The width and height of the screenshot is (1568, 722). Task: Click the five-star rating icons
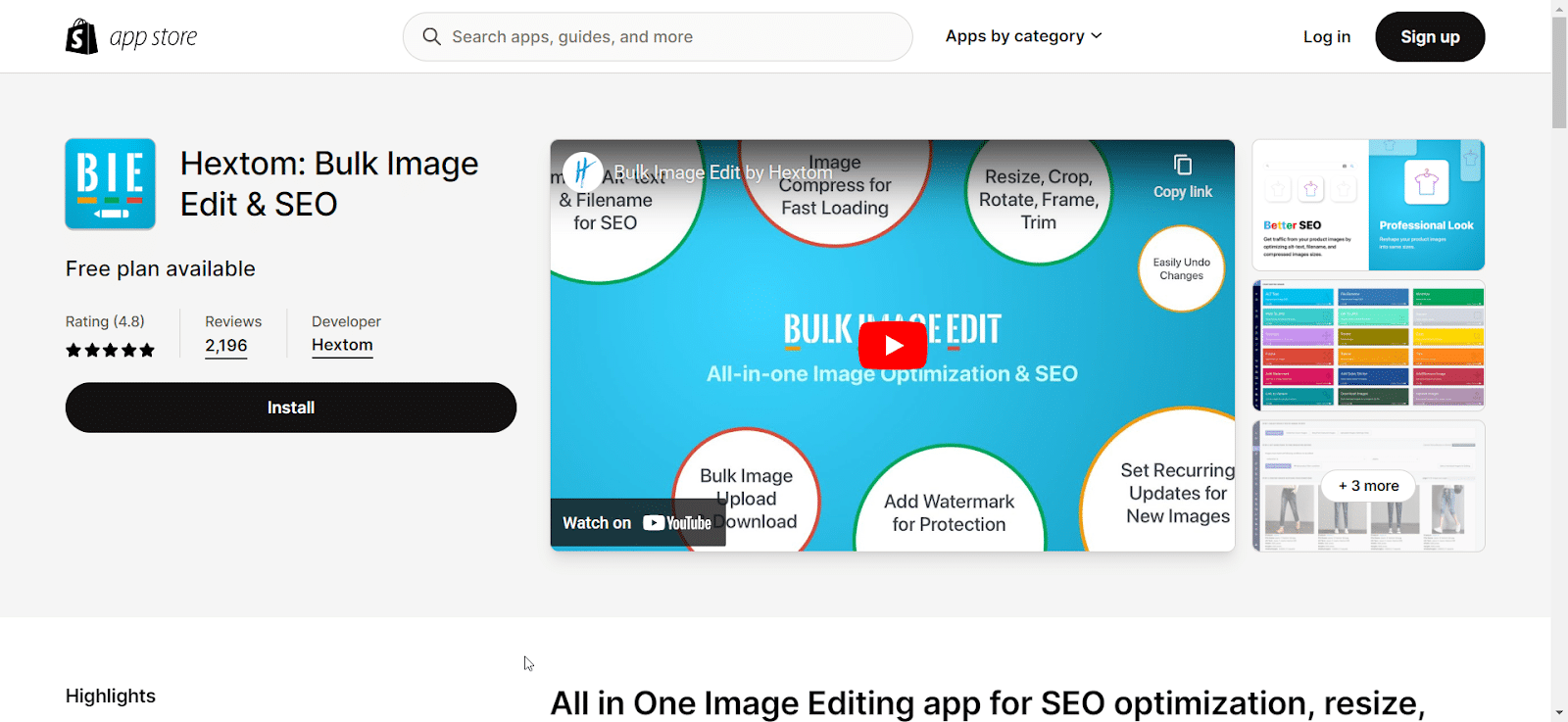110,350
